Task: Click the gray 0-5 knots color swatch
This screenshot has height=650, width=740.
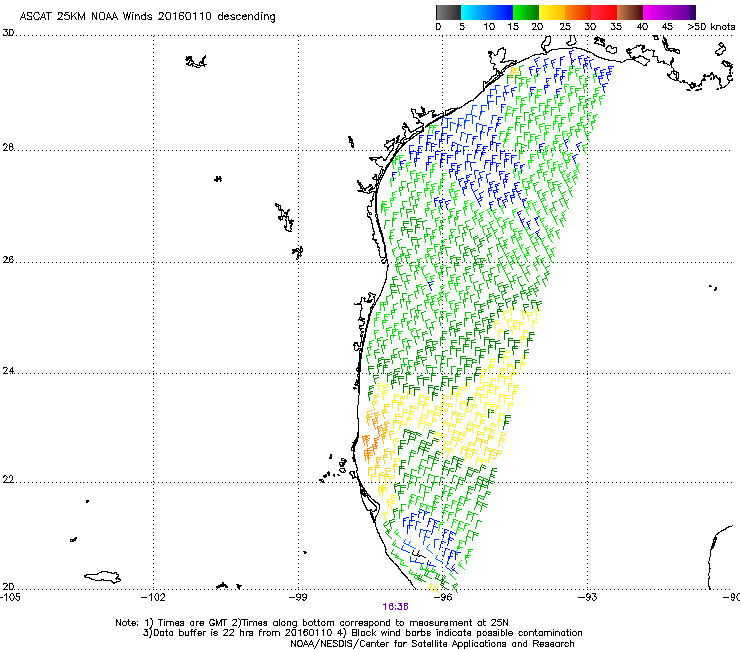Action: [x=448, y=12]
